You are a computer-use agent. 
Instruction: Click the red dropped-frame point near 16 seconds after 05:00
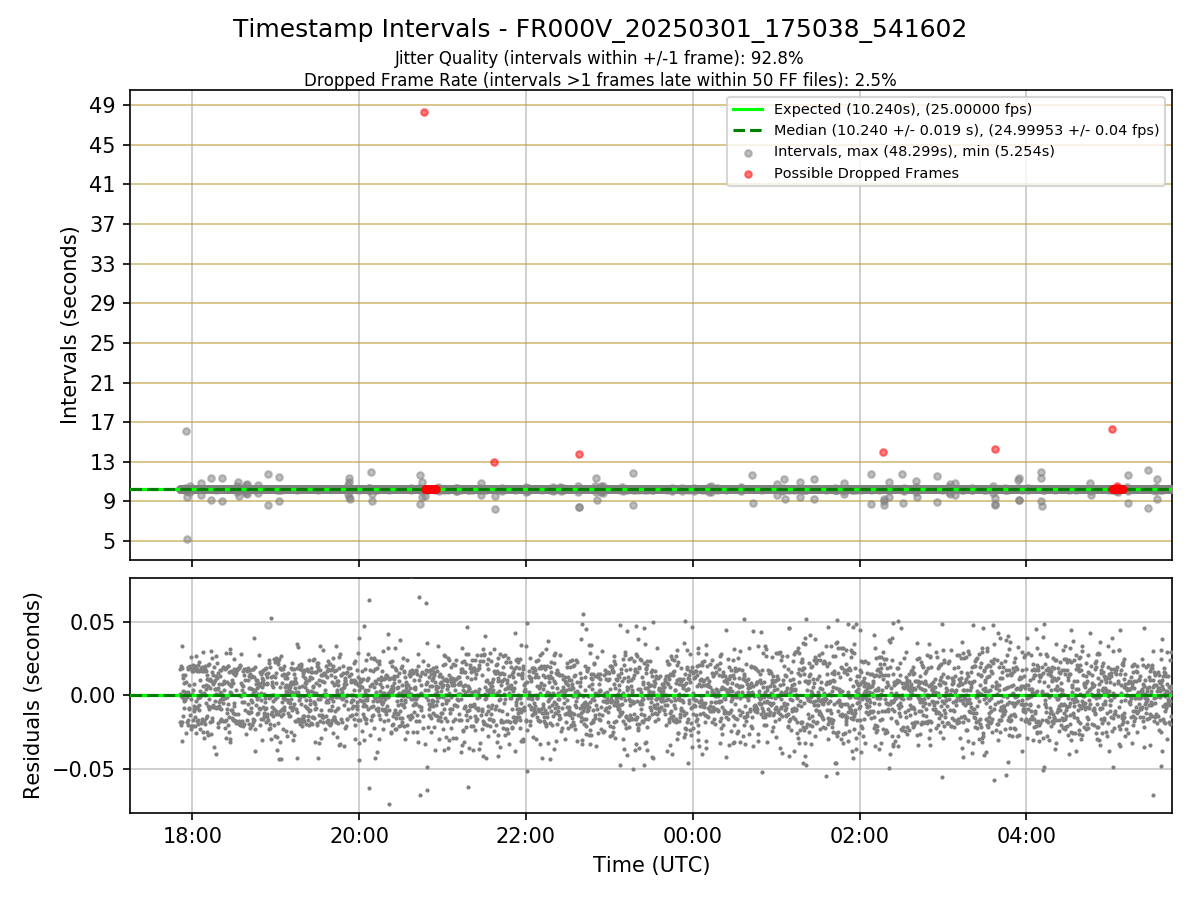(x=1112, y=429)
